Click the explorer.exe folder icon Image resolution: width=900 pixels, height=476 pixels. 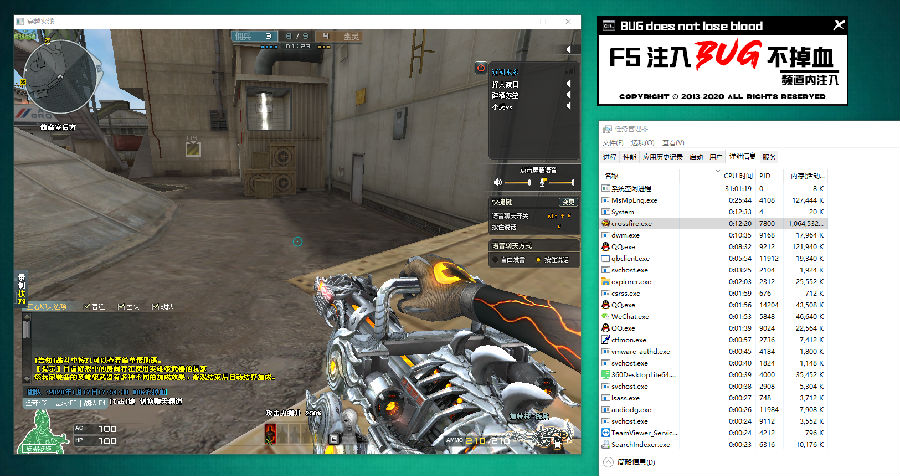pyautogui.click(x=605, y=281)
